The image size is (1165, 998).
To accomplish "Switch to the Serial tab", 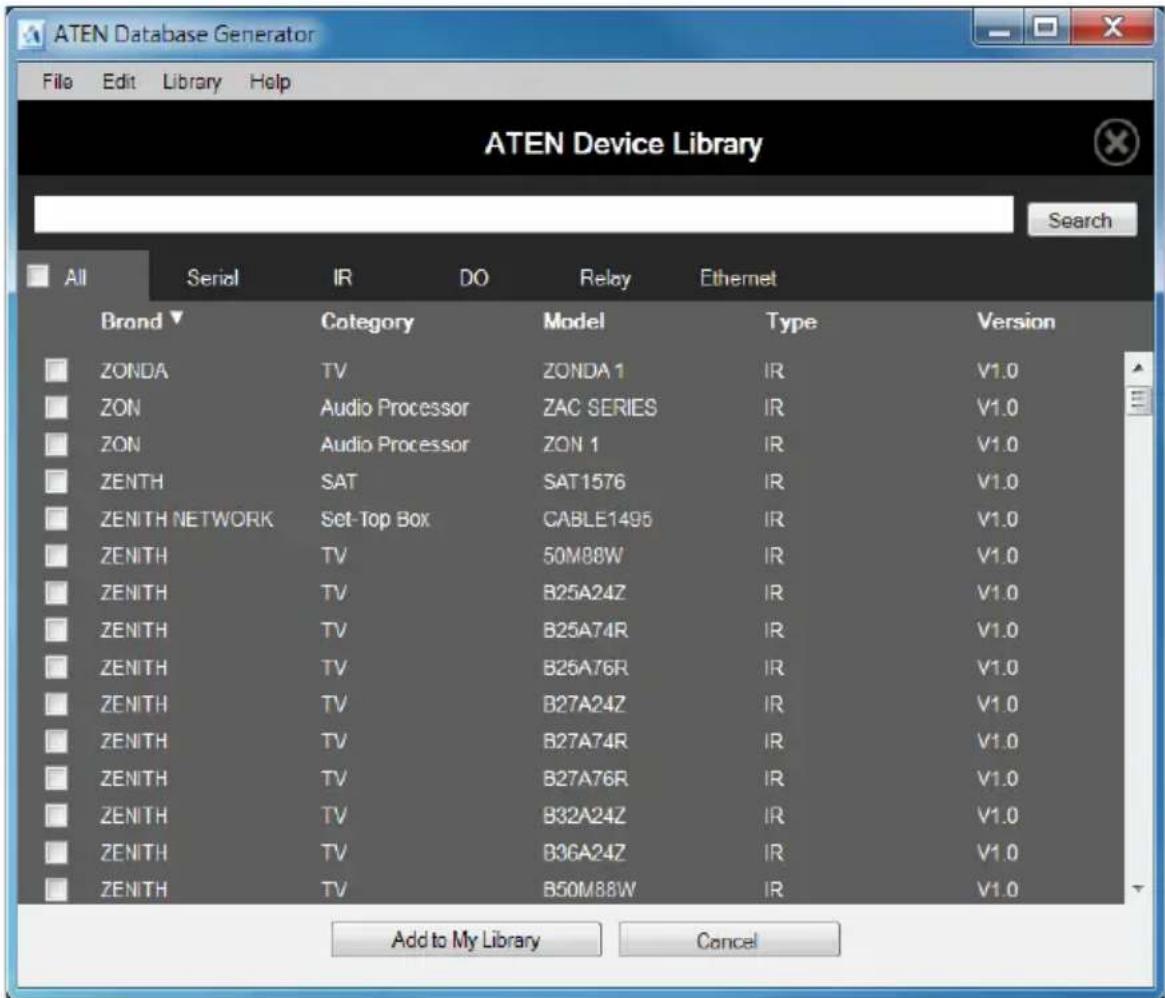I will (212, 278).
